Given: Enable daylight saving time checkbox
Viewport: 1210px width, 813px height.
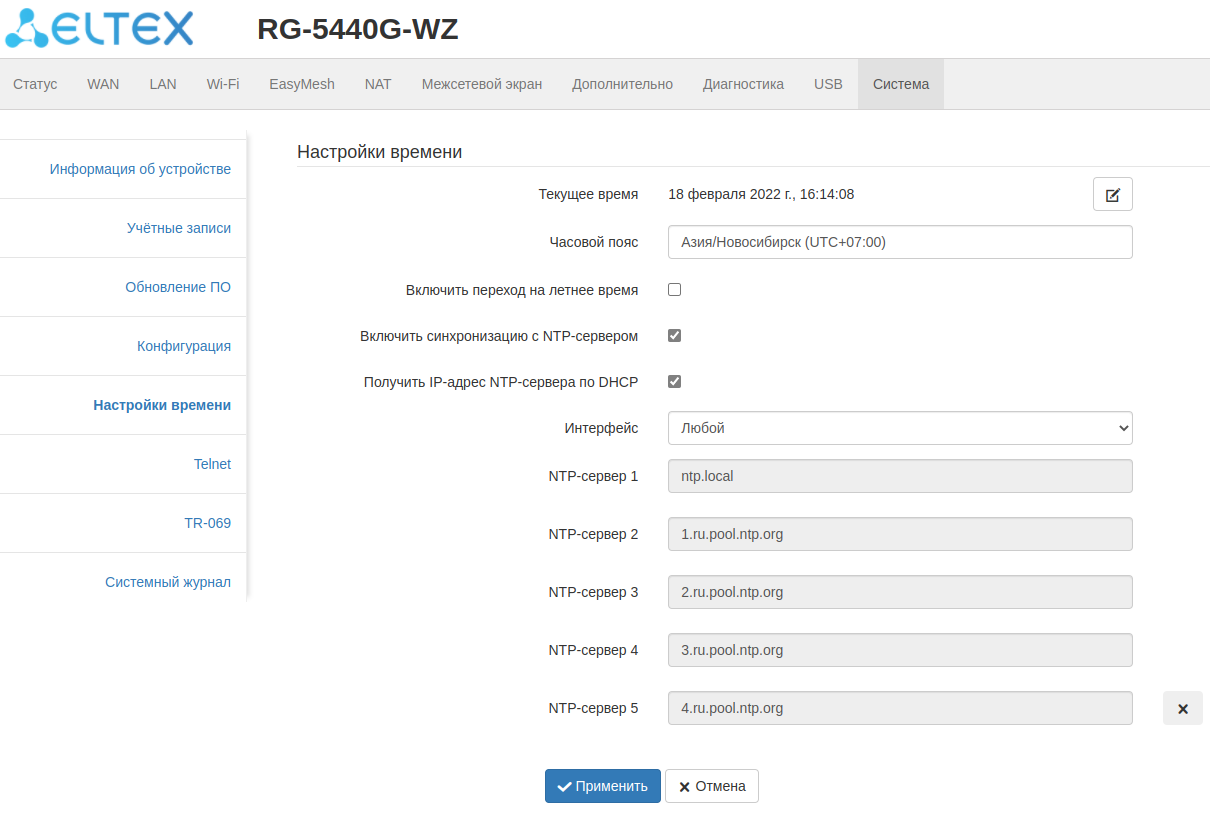Looking at the screenshot, I should click(x=674, y=290).
